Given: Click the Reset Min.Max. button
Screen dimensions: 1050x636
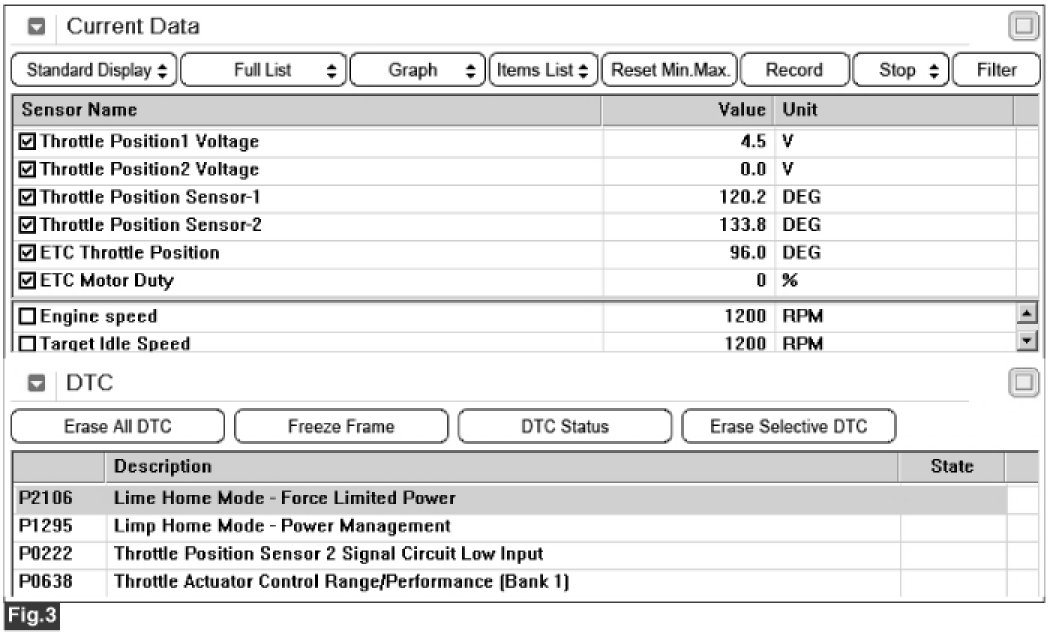Looking at the screenshot, I should [670, 70].
